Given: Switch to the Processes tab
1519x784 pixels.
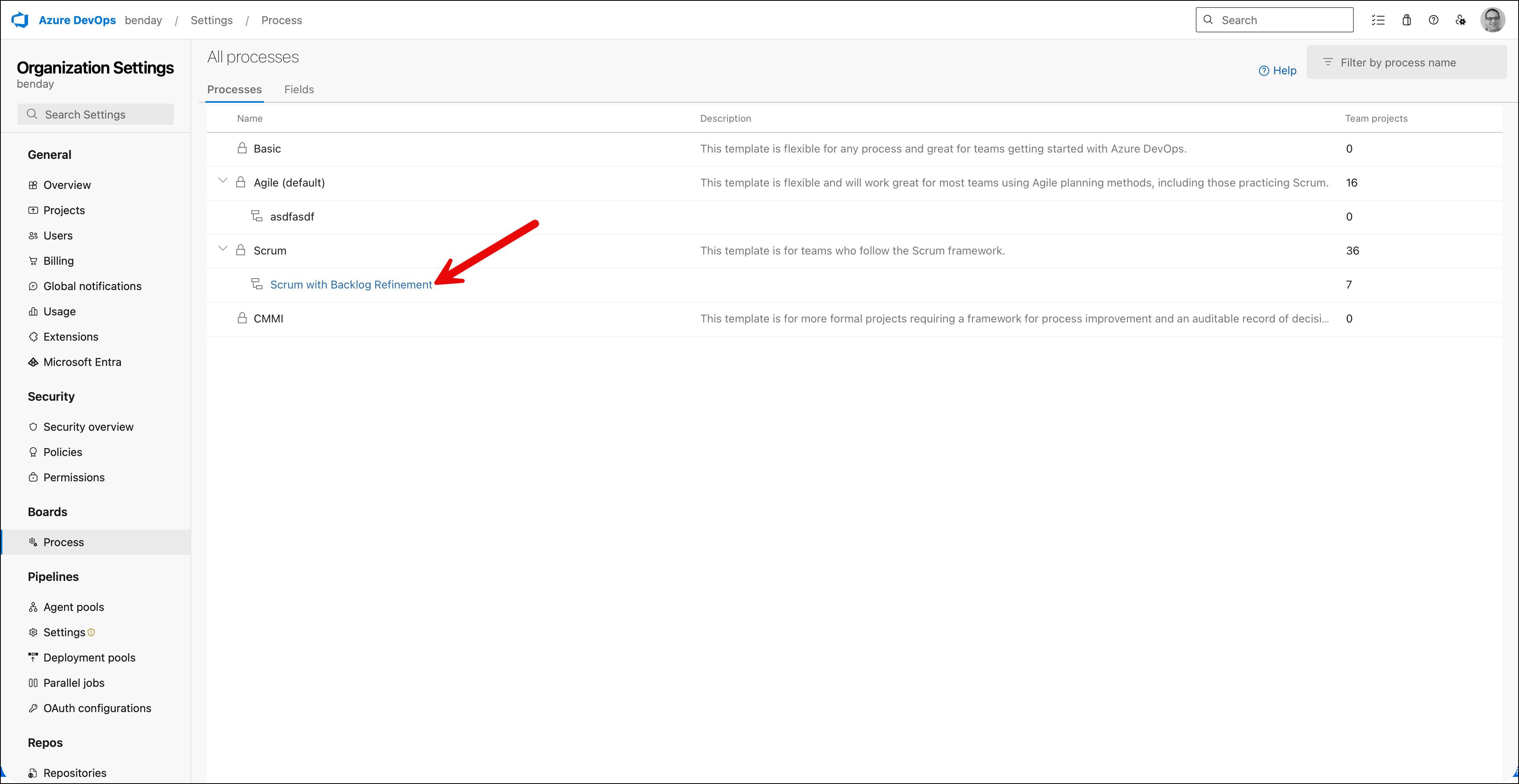Looking at the screenshot, I should click(x=234, y=89).
